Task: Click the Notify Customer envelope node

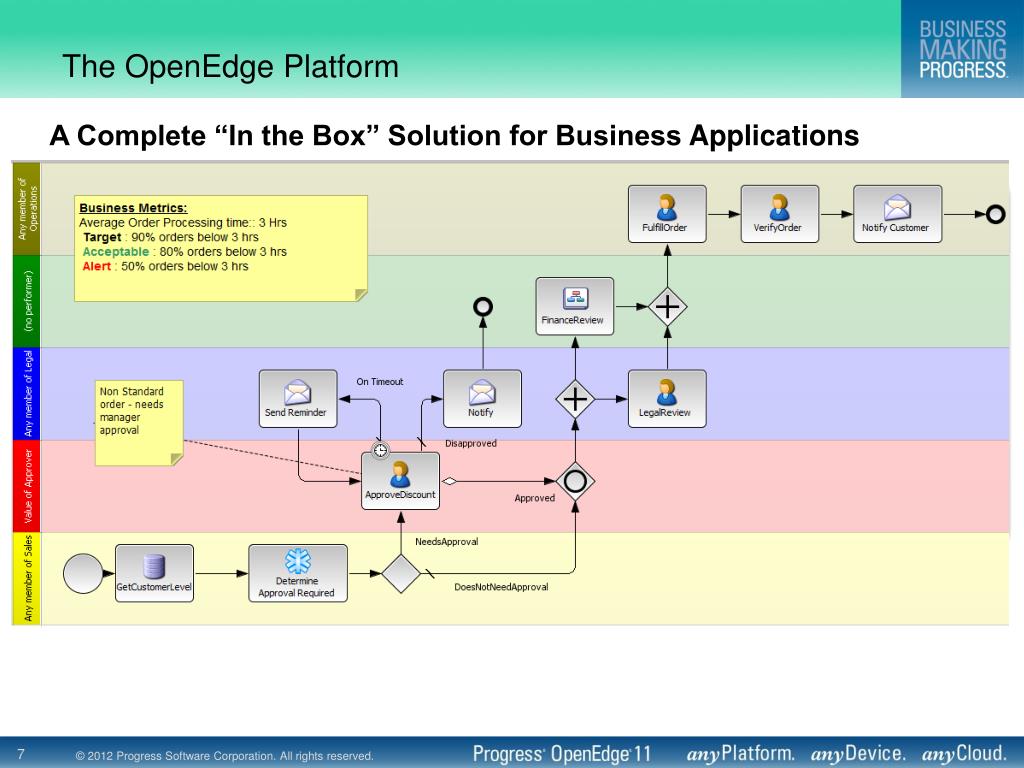Action: click(897, 214)
